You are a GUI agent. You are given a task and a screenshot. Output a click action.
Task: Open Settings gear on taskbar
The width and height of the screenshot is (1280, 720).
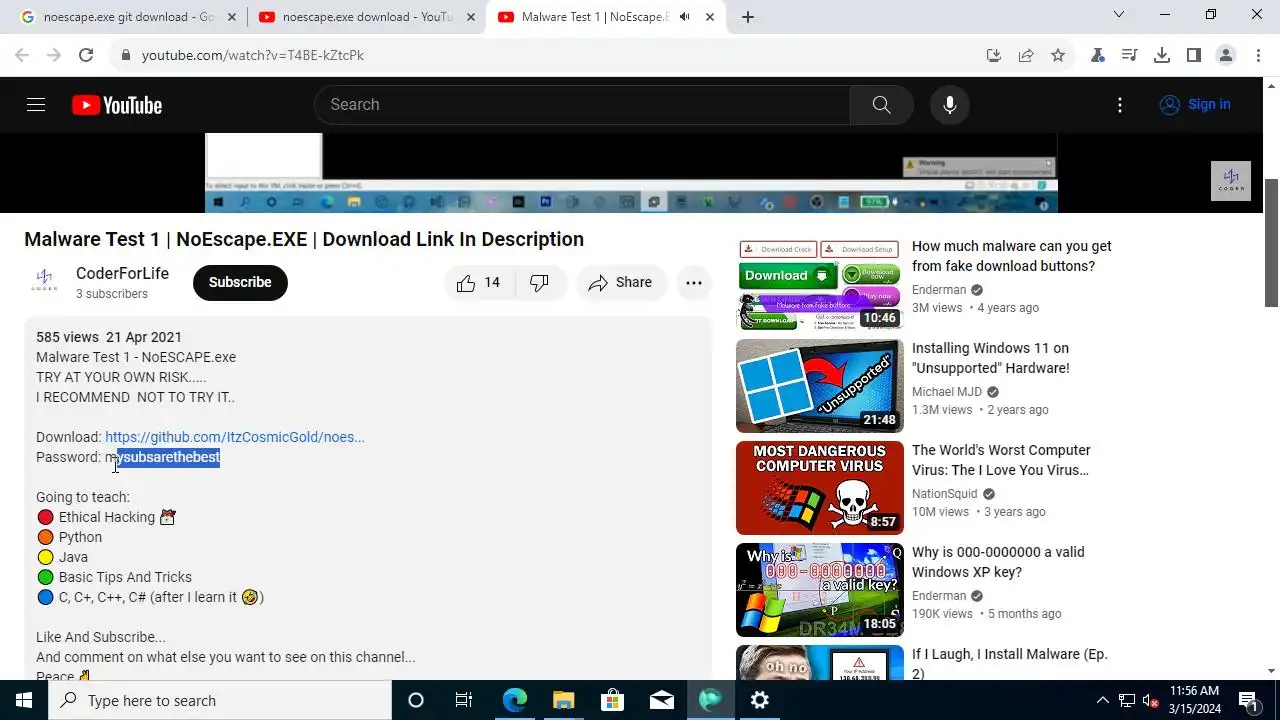[760, 700]
